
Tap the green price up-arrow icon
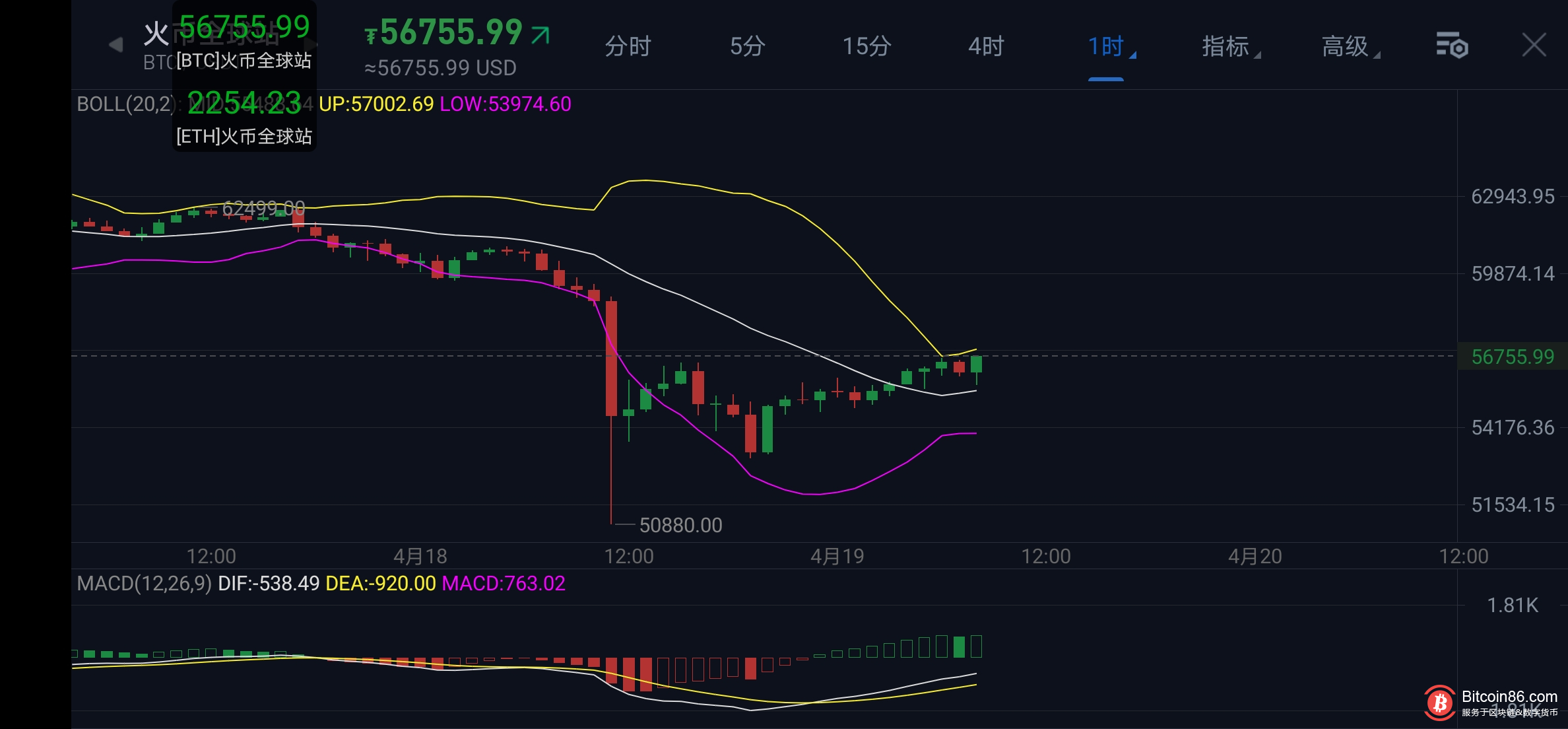pos(540,34)
